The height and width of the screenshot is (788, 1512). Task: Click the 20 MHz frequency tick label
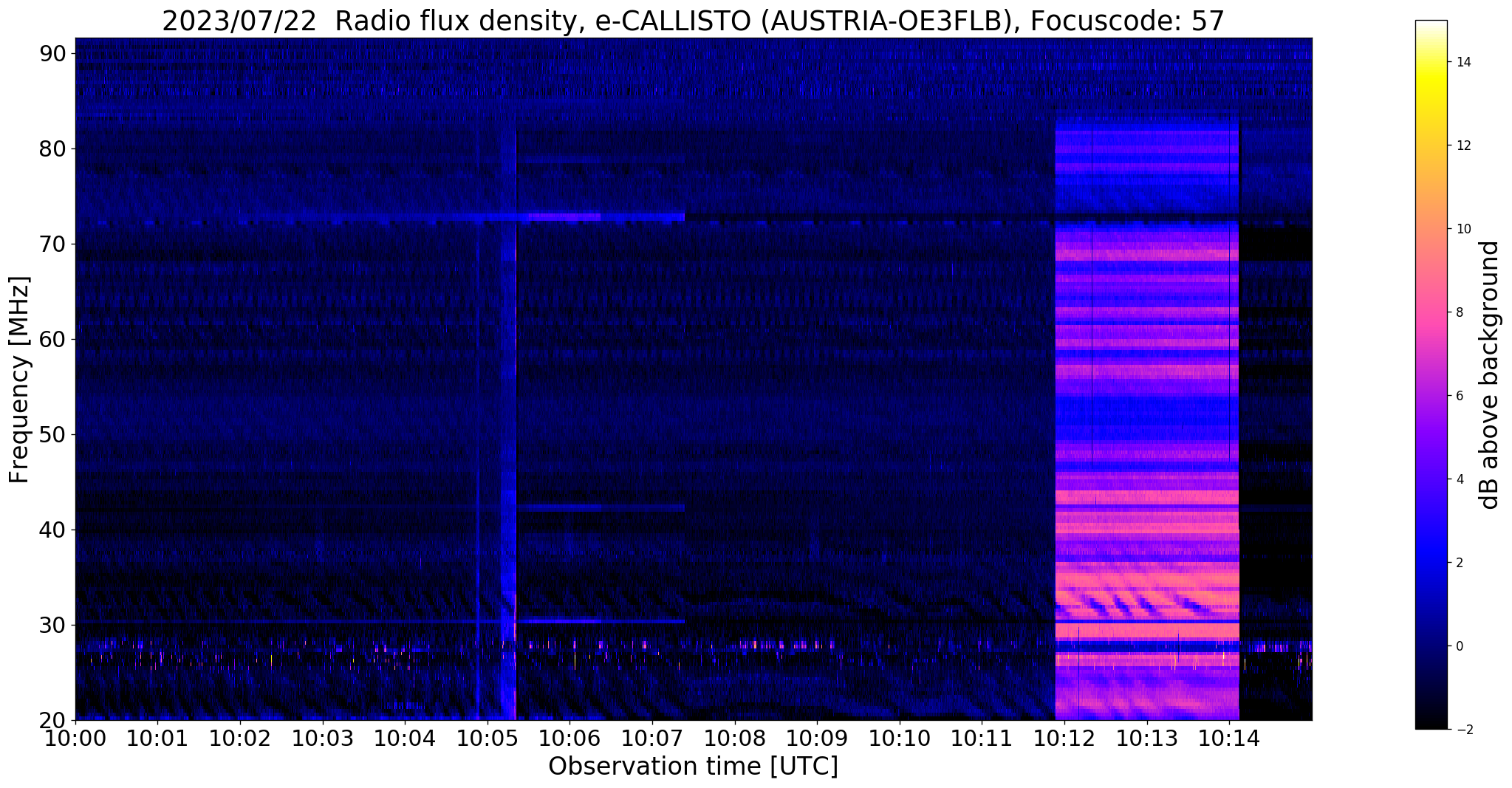(54, 720)
